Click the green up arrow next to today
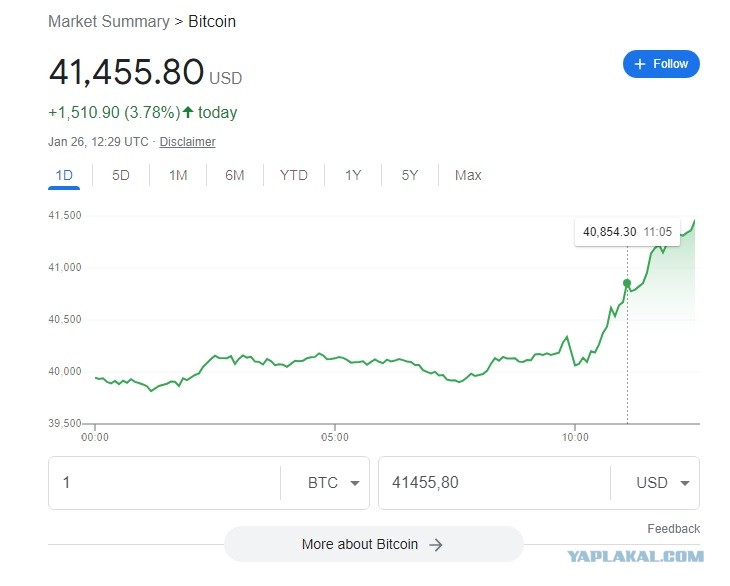 click(x=188, y=112)
